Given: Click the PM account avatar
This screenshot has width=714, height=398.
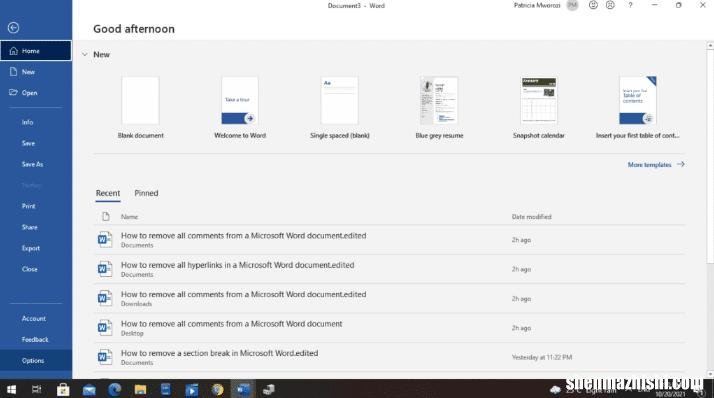Looking at the screenshot, I should (x=572, y=5).
